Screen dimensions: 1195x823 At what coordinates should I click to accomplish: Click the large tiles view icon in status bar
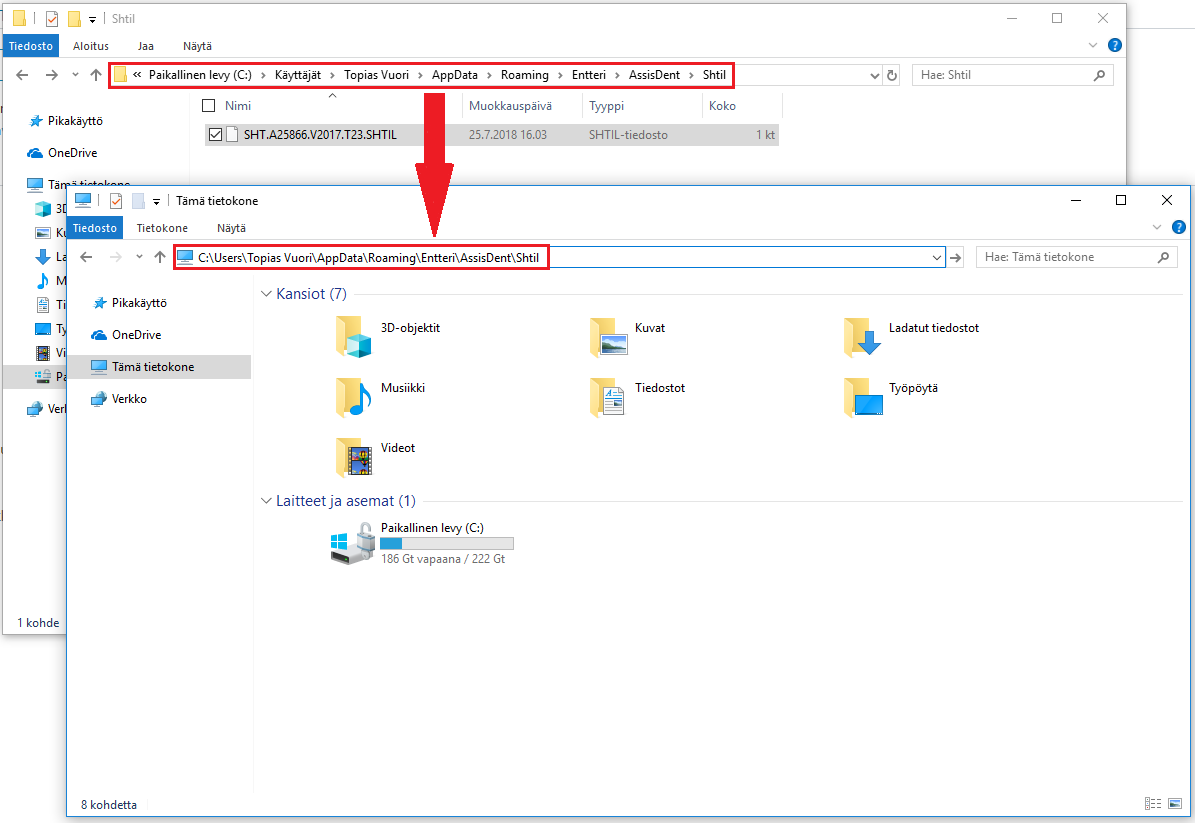[1175, 804]
